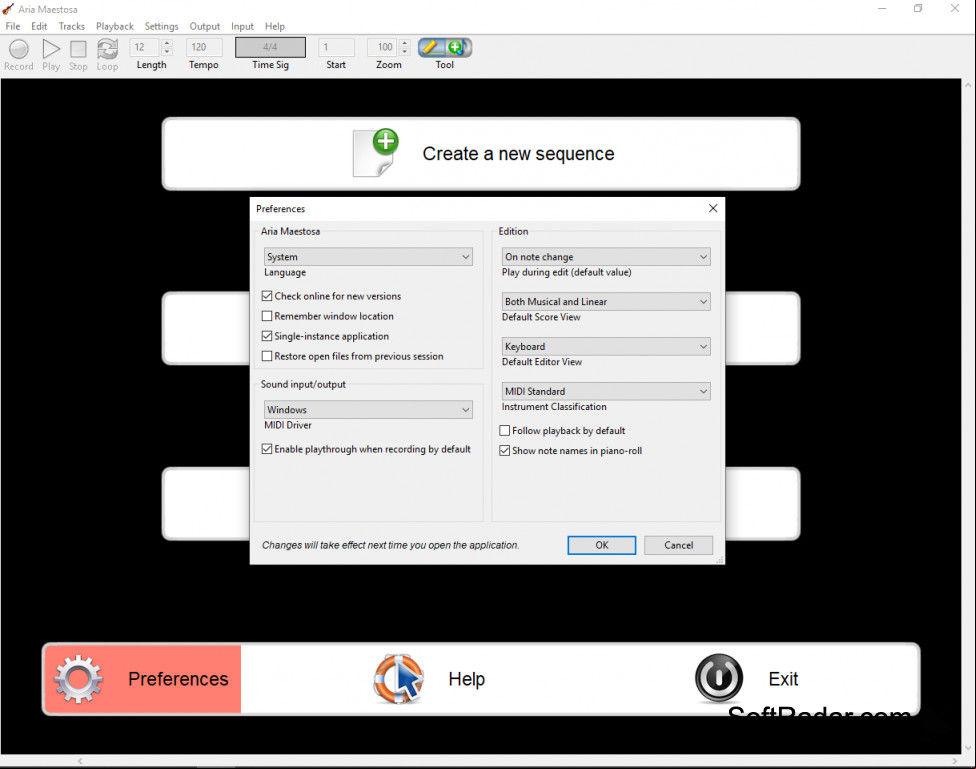Image resolution: width=976 pixels, height=769 pixels.
Task: Click the Stop playback icon
Action: point(78,49)
